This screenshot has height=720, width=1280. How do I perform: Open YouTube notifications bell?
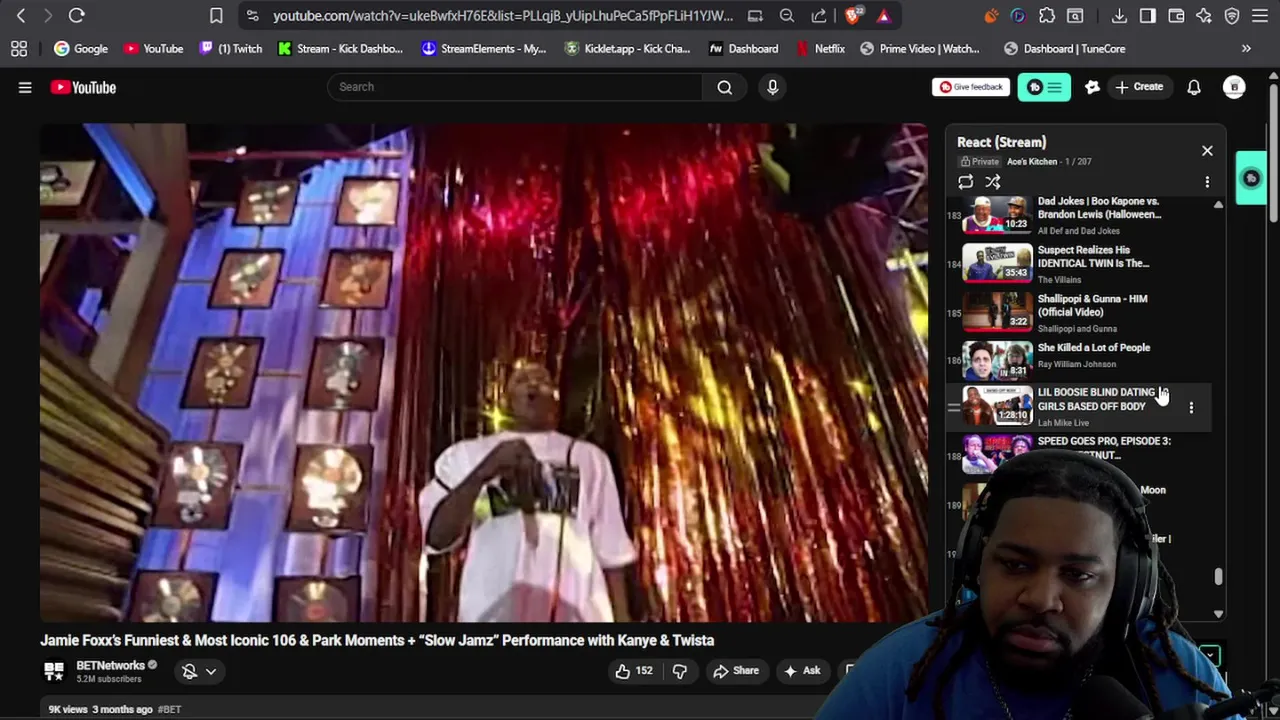[x=1194, y=87]
